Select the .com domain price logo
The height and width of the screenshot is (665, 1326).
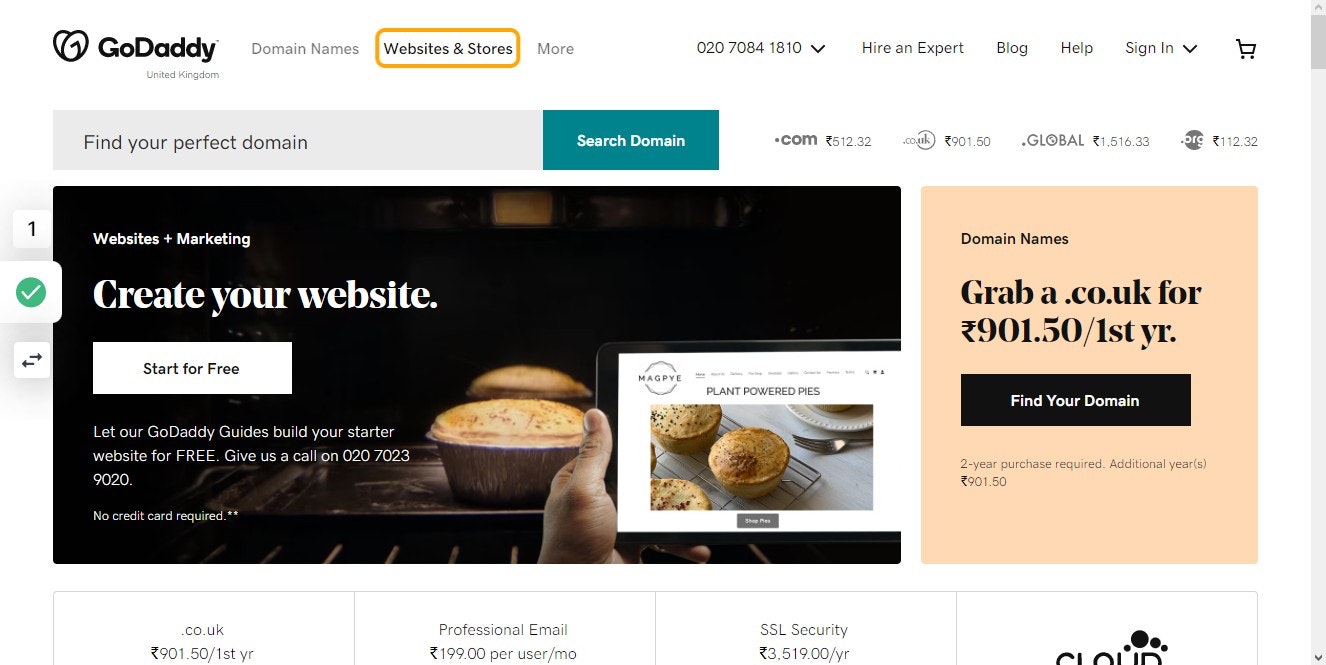point(796,140)
